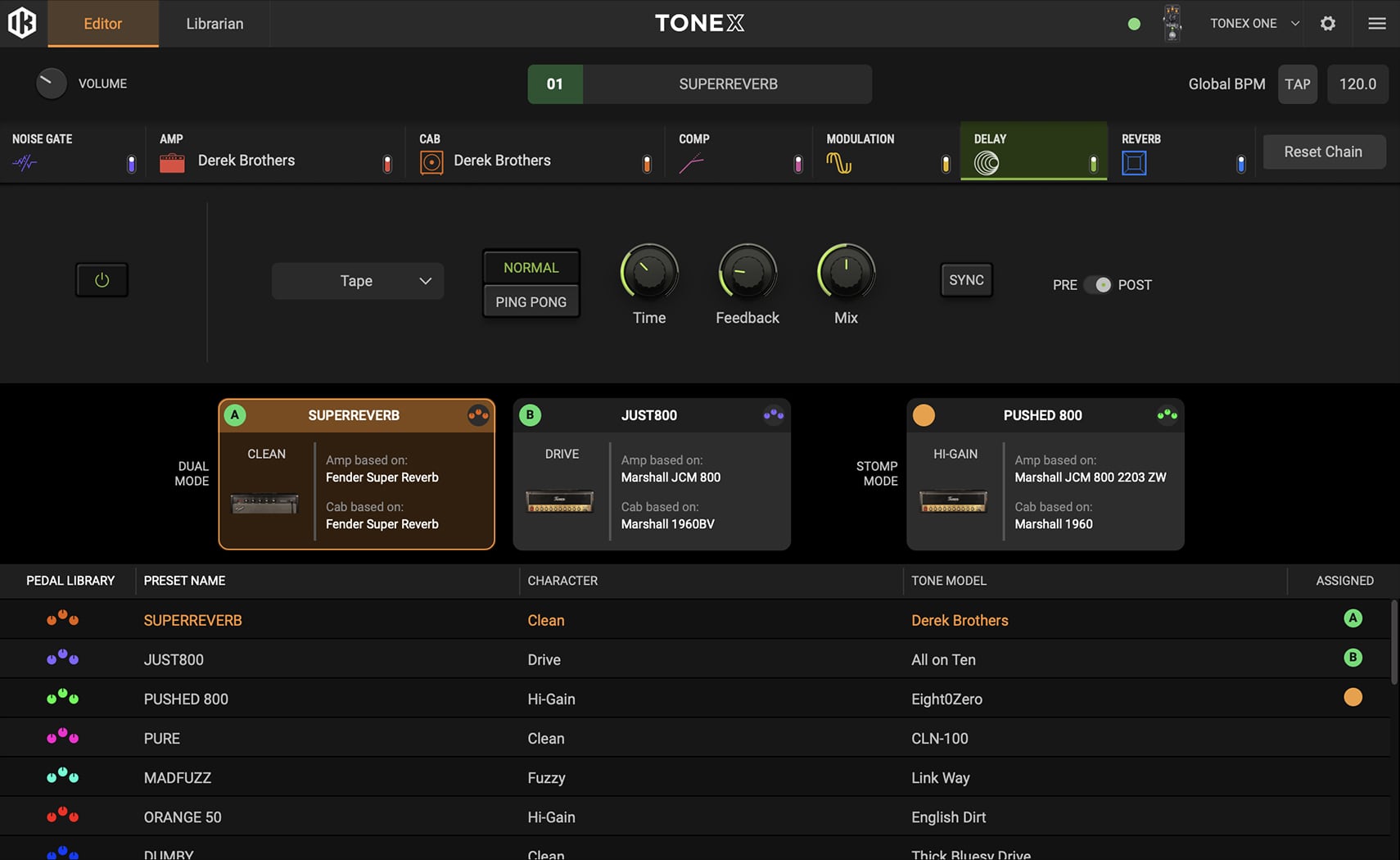Switch the PRE/POST delay toggle
The image size is (1400, 860).
coord(1097,285)
